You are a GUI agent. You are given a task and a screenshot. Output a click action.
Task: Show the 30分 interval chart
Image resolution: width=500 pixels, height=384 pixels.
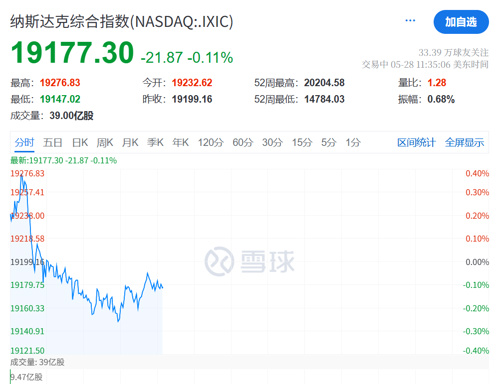pos(272,143)
